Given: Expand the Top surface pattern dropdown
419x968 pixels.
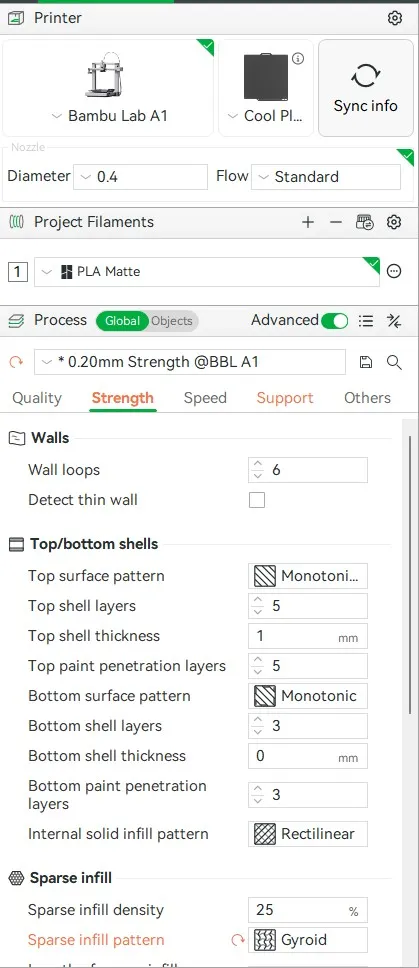Looking at the screenshot, I should point(308,576).
